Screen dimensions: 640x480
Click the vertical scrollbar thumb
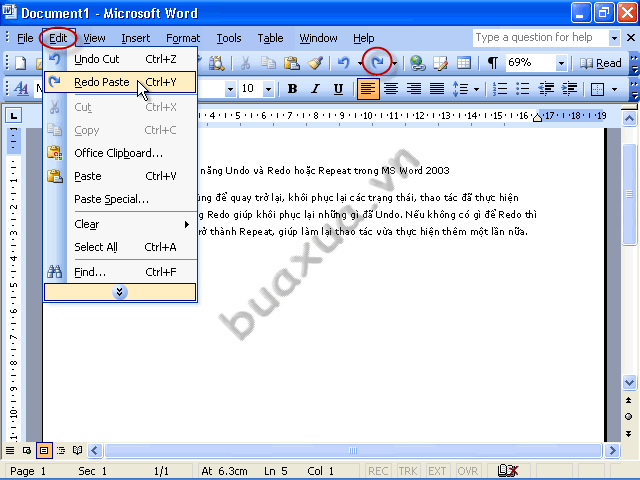coord(629,194)
